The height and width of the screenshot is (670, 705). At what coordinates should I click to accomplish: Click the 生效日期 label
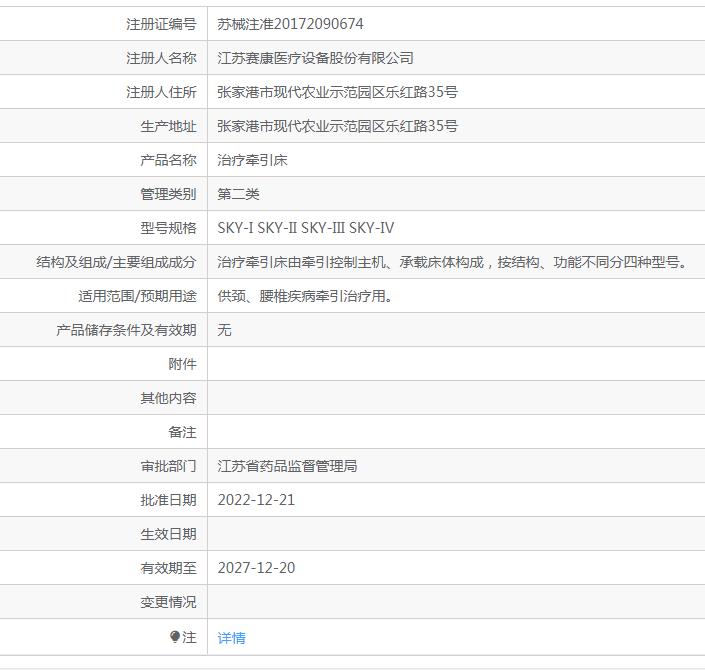(169, 534)
